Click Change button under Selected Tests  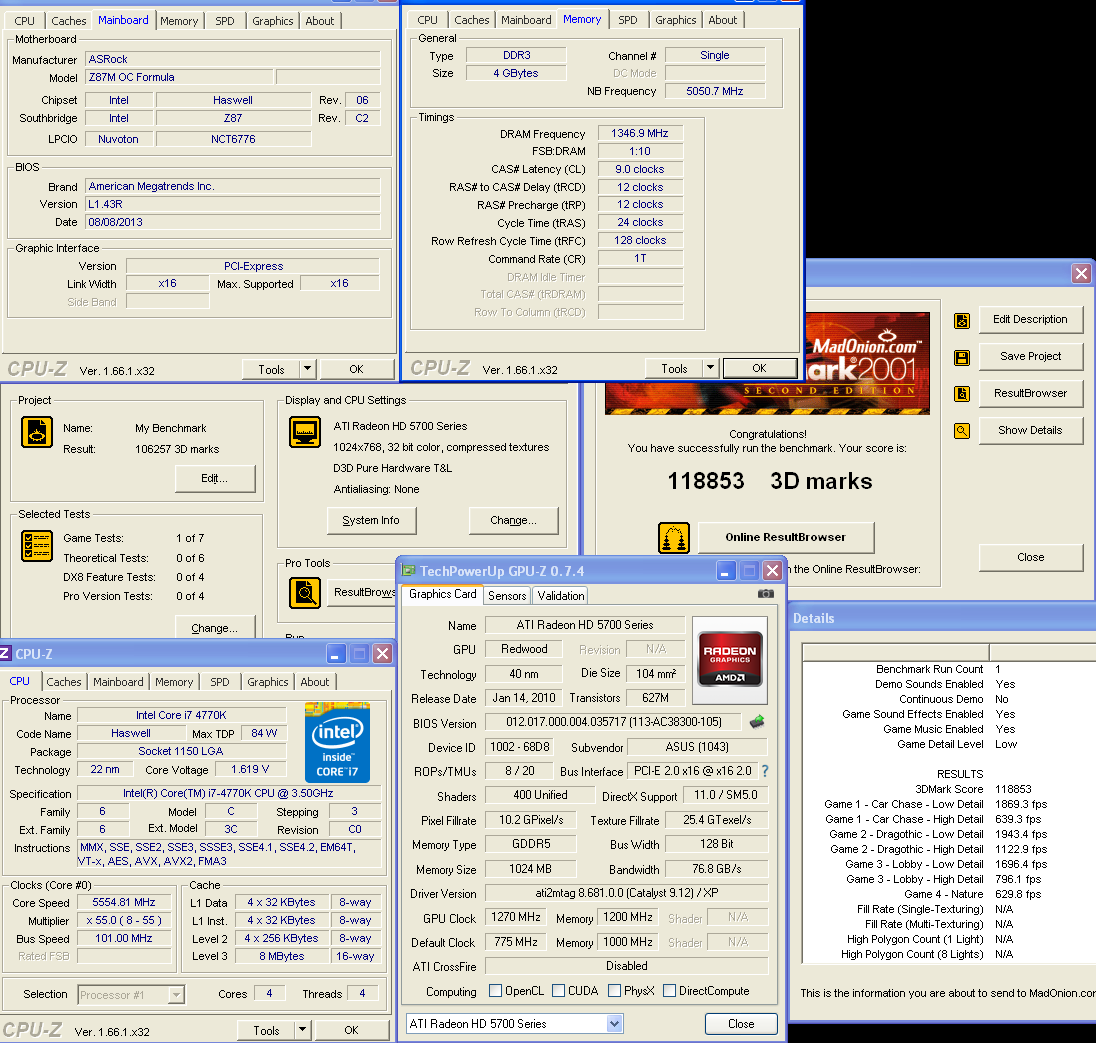tap(214, 628)
